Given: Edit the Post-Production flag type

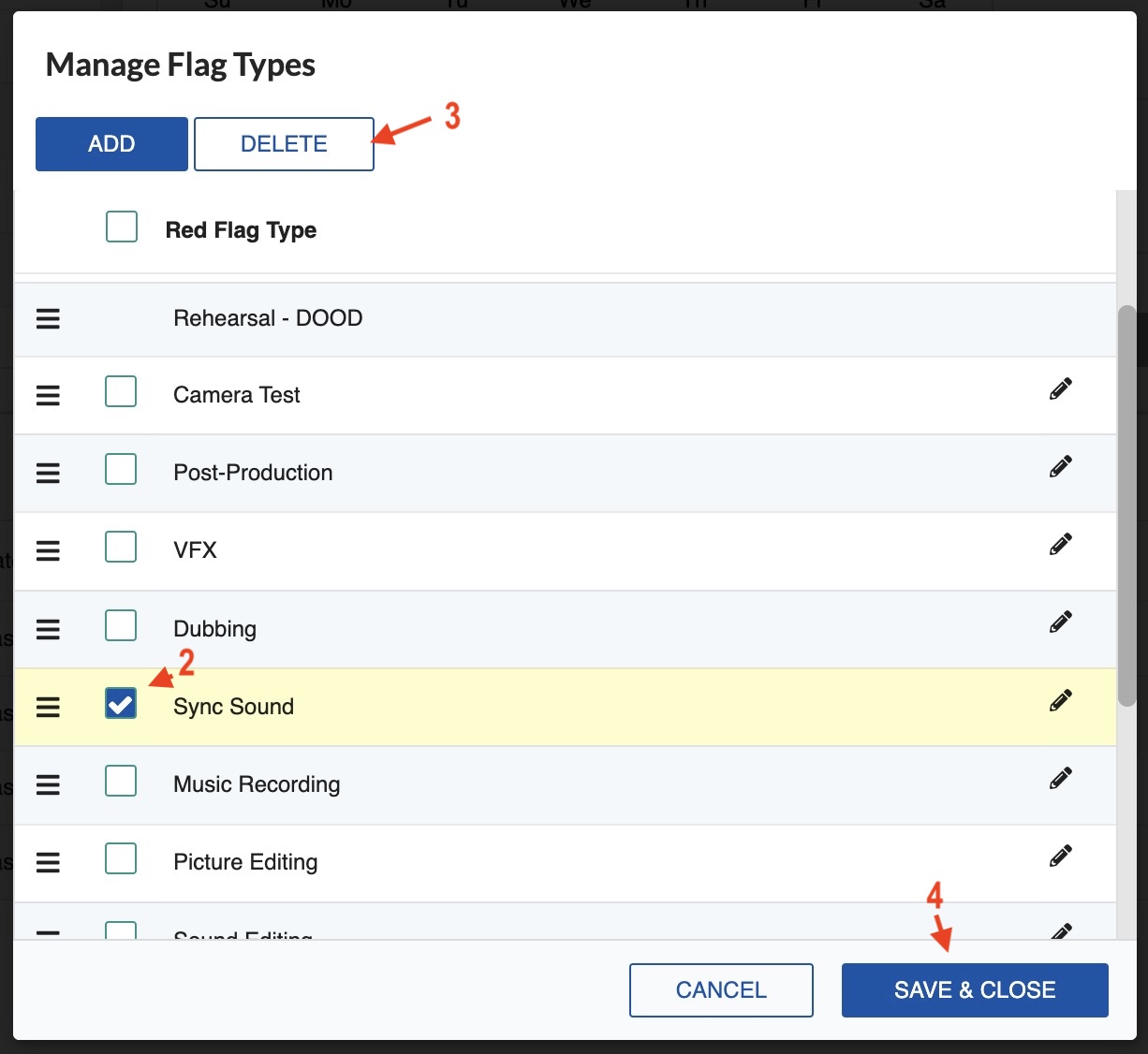Looking at the screenshot, I should pos(1060,467).
